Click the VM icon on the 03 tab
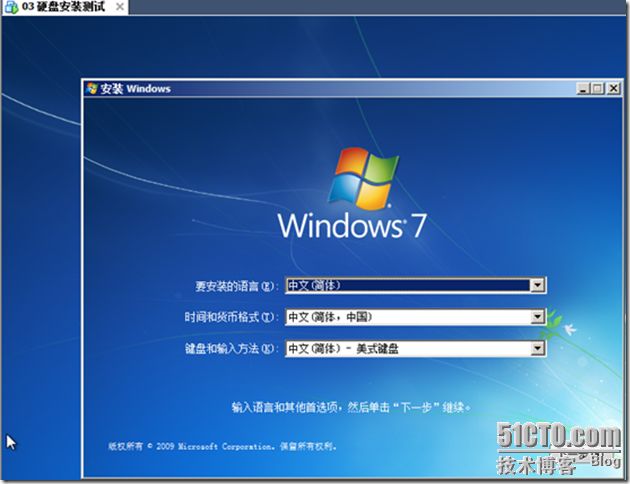 click(x=11, y=7)
